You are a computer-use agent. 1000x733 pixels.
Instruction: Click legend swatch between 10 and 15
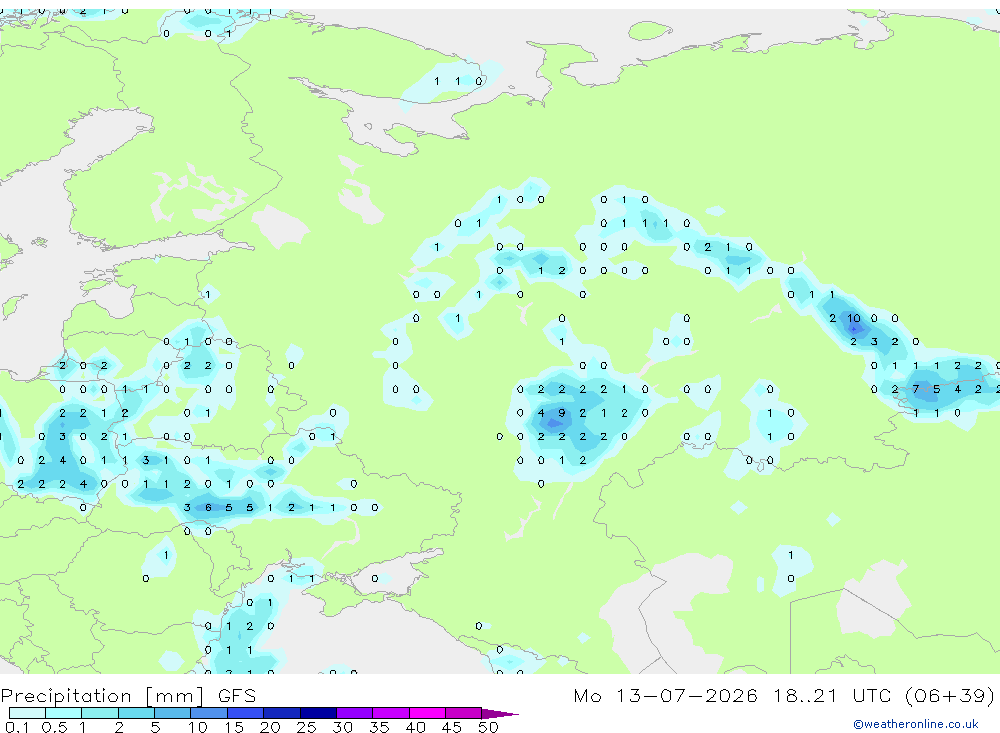coord(209,713)
